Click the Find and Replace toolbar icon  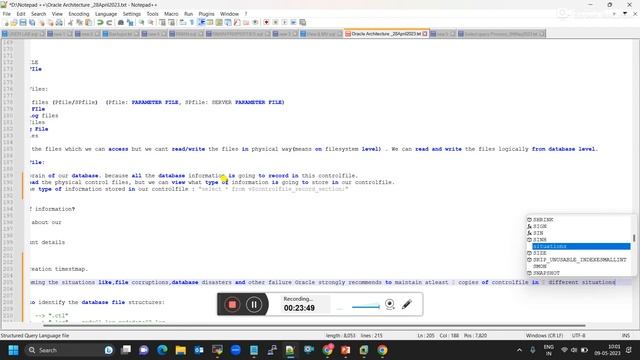(x=130, y=22)
